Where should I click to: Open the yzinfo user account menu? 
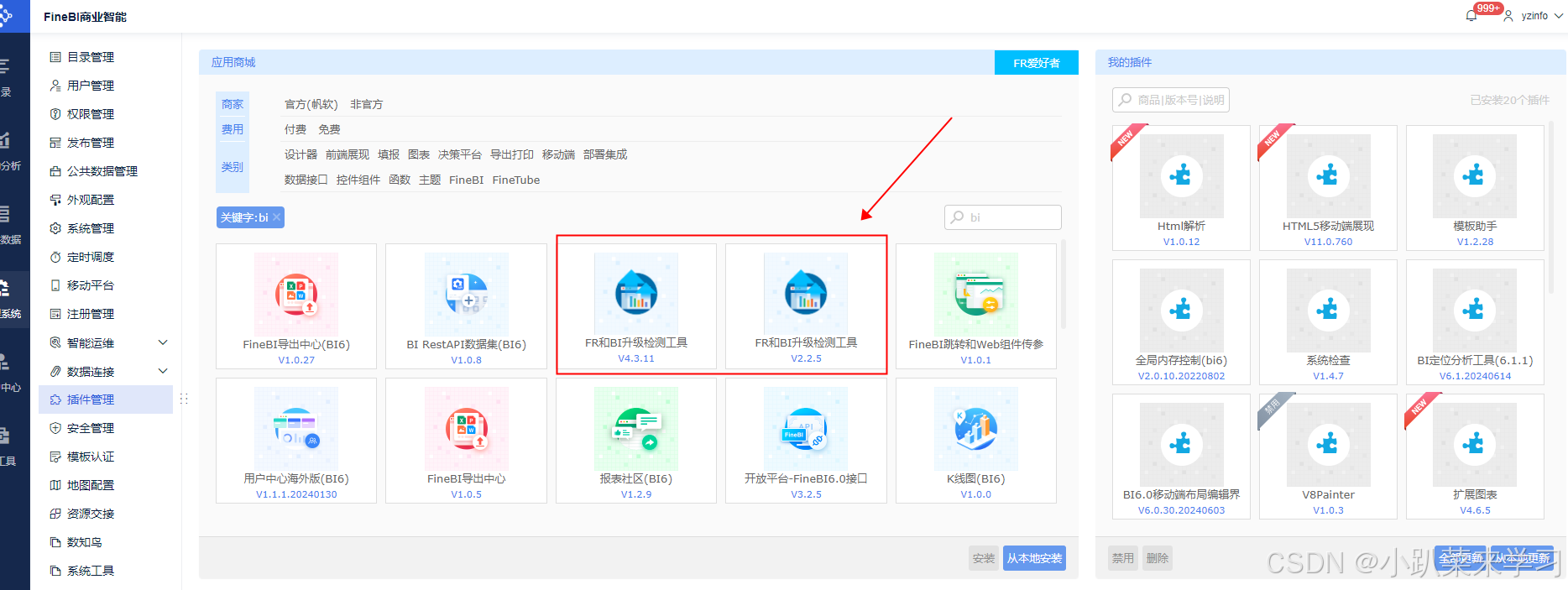coord(1534,16)
